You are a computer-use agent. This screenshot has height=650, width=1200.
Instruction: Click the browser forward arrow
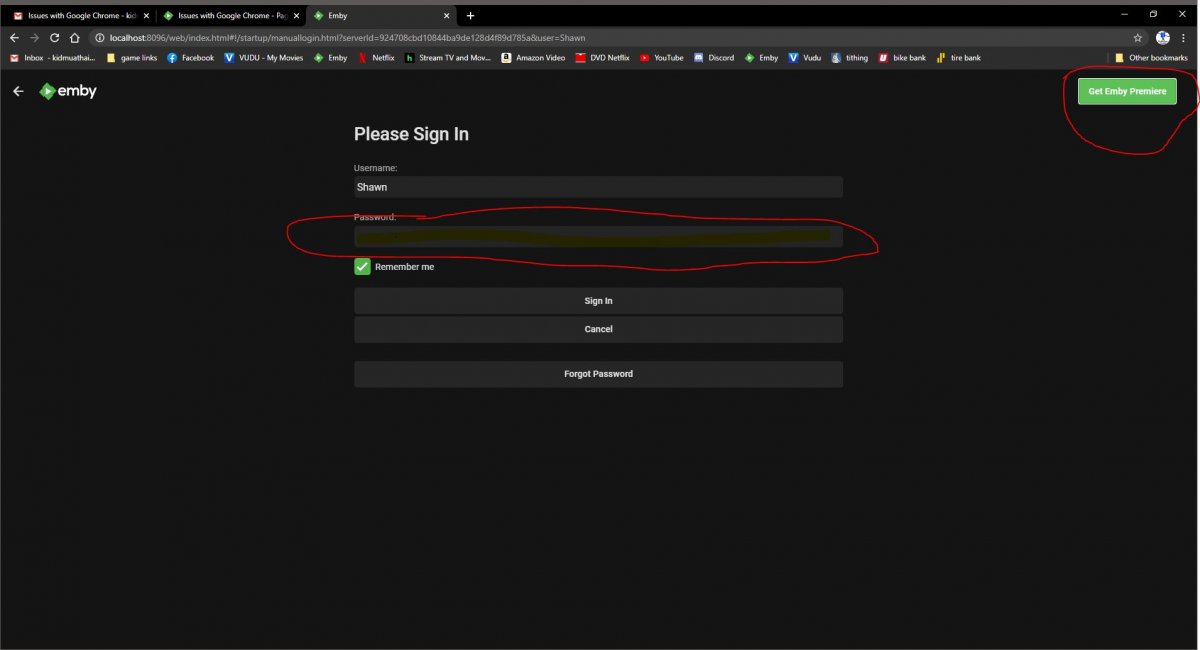(34, 38)
